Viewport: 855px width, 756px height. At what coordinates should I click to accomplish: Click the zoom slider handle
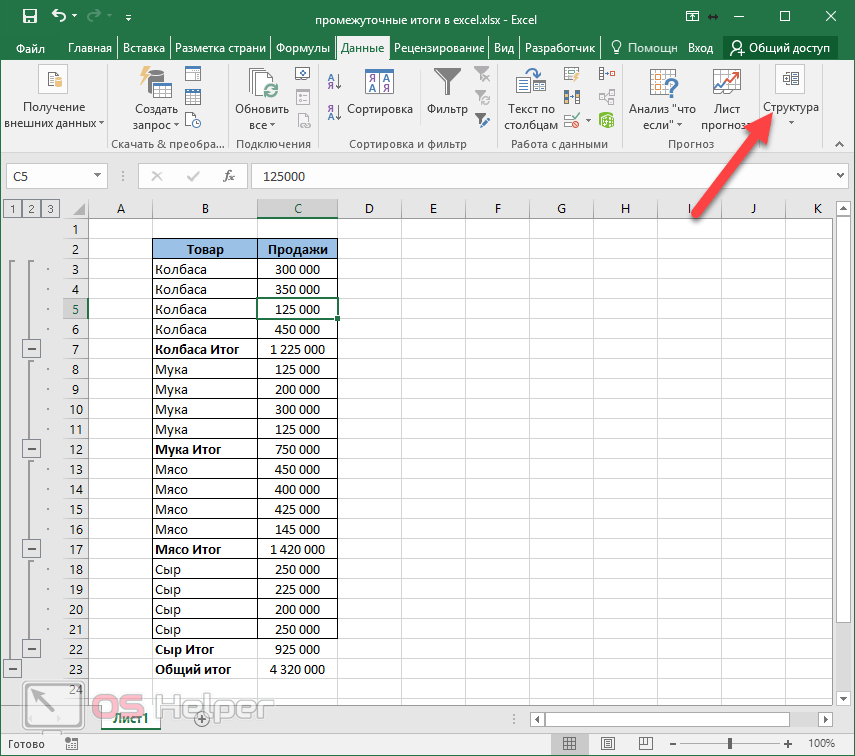point(730,743)
